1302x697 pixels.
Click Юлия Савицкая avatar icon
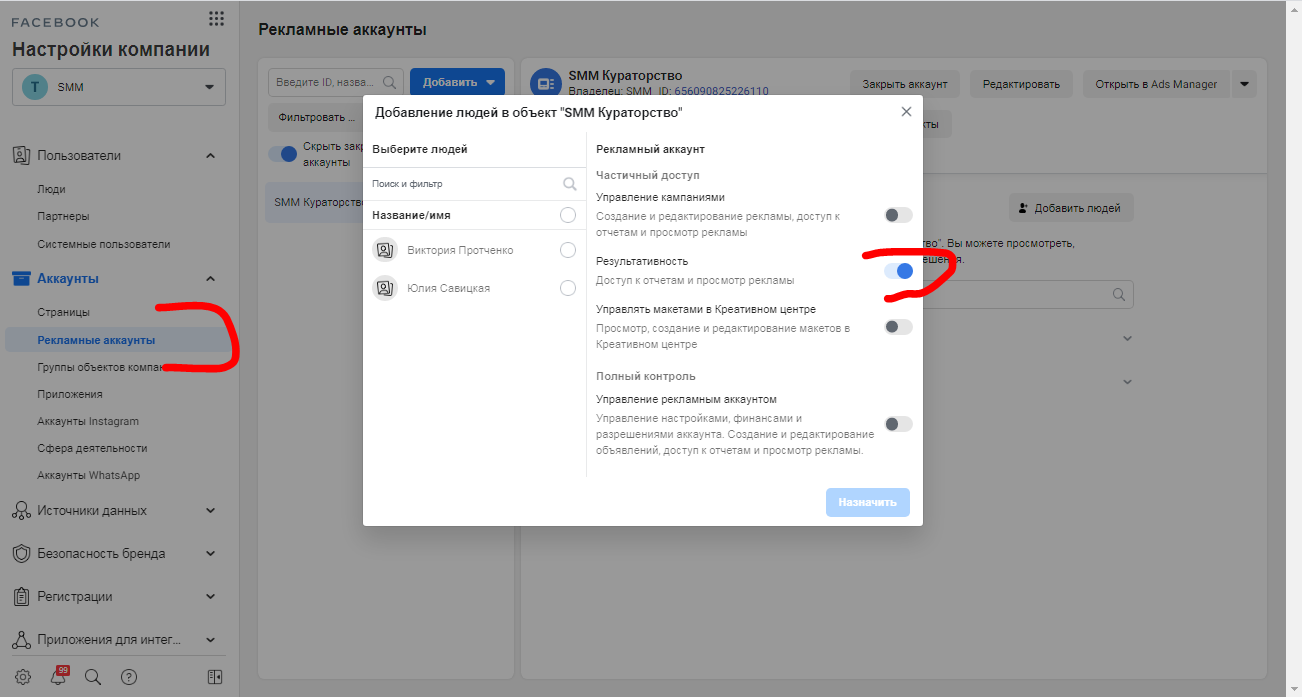coord(385,288)
